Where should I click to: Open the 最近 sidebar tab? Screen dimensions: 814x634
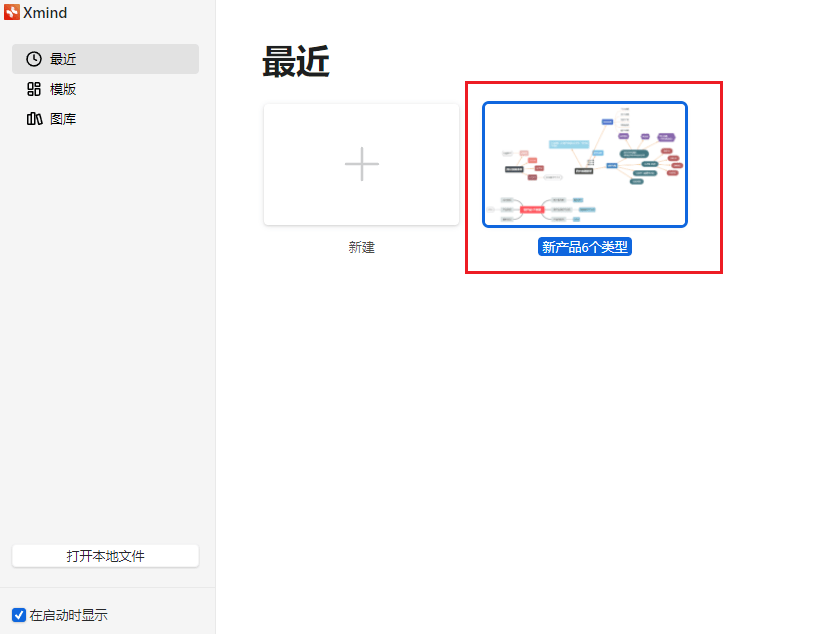pos(105,59)
